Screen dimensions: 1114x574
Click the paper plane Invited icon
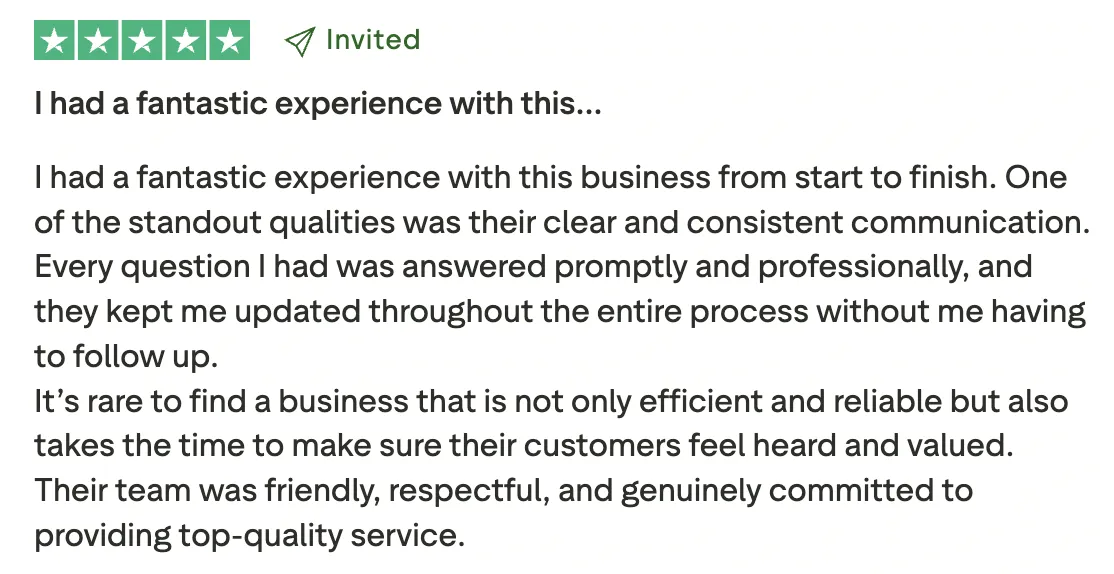point(299,42)
